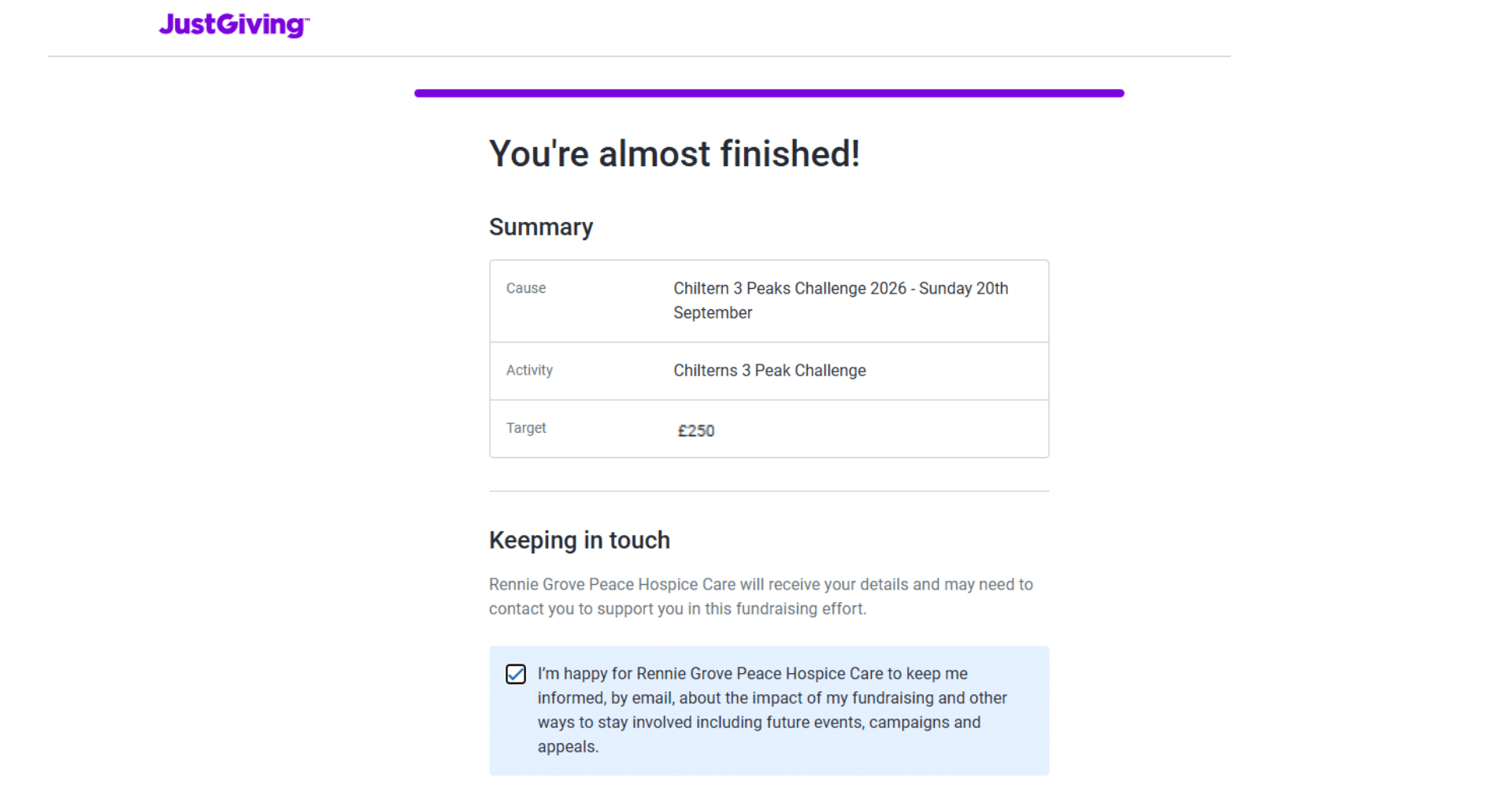The image size is (1512, 795).
Task: Click the "You're almost finished!" heading
Action: (x=674, y=153)
